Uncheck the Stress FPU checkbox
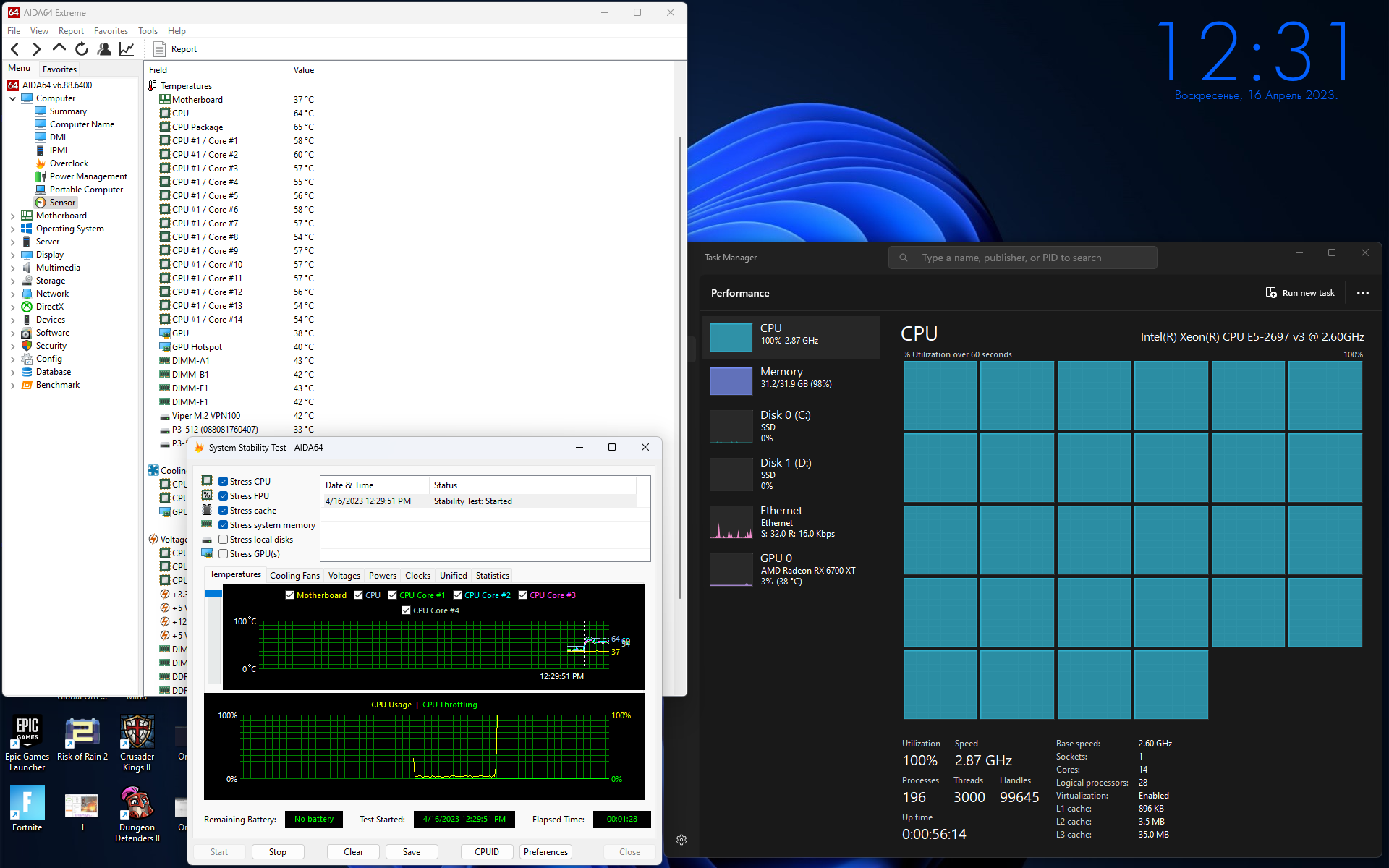This screenshot has width=1389, height=868. click(x=224, y=496)
